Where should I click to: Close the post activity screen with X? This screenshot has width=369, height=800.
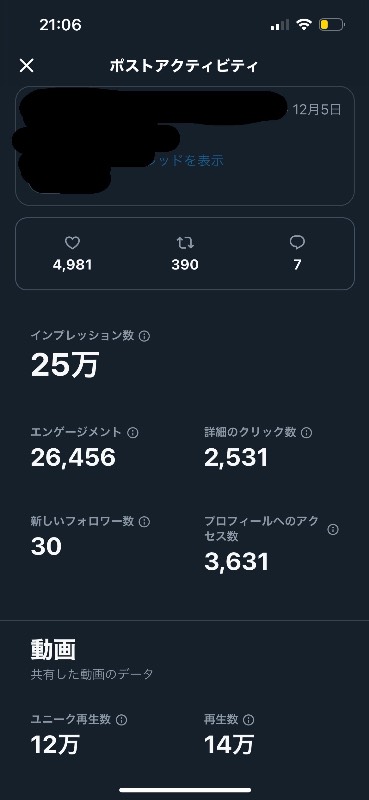27,65
